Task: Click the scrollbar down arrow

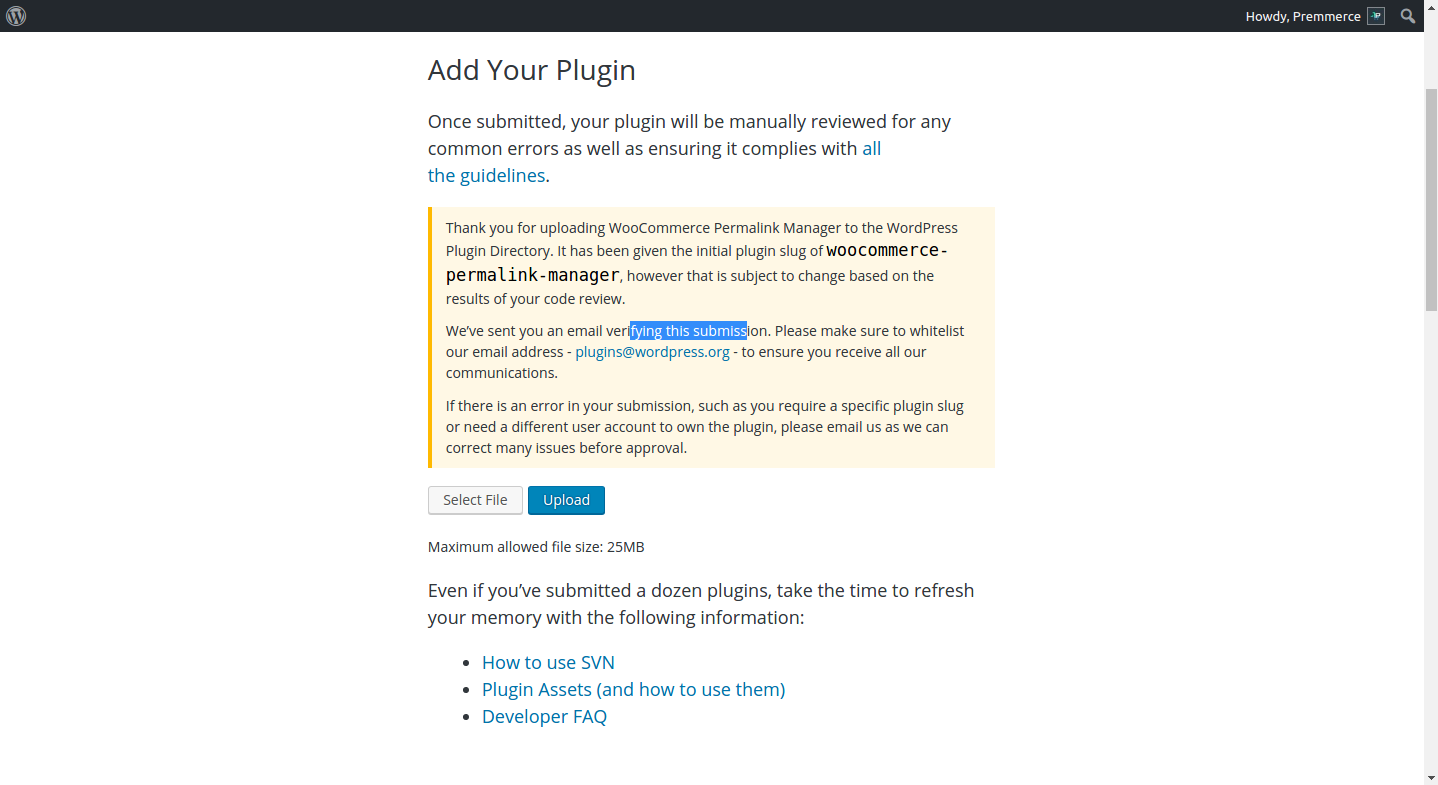Action: (x=1431, y=777)
